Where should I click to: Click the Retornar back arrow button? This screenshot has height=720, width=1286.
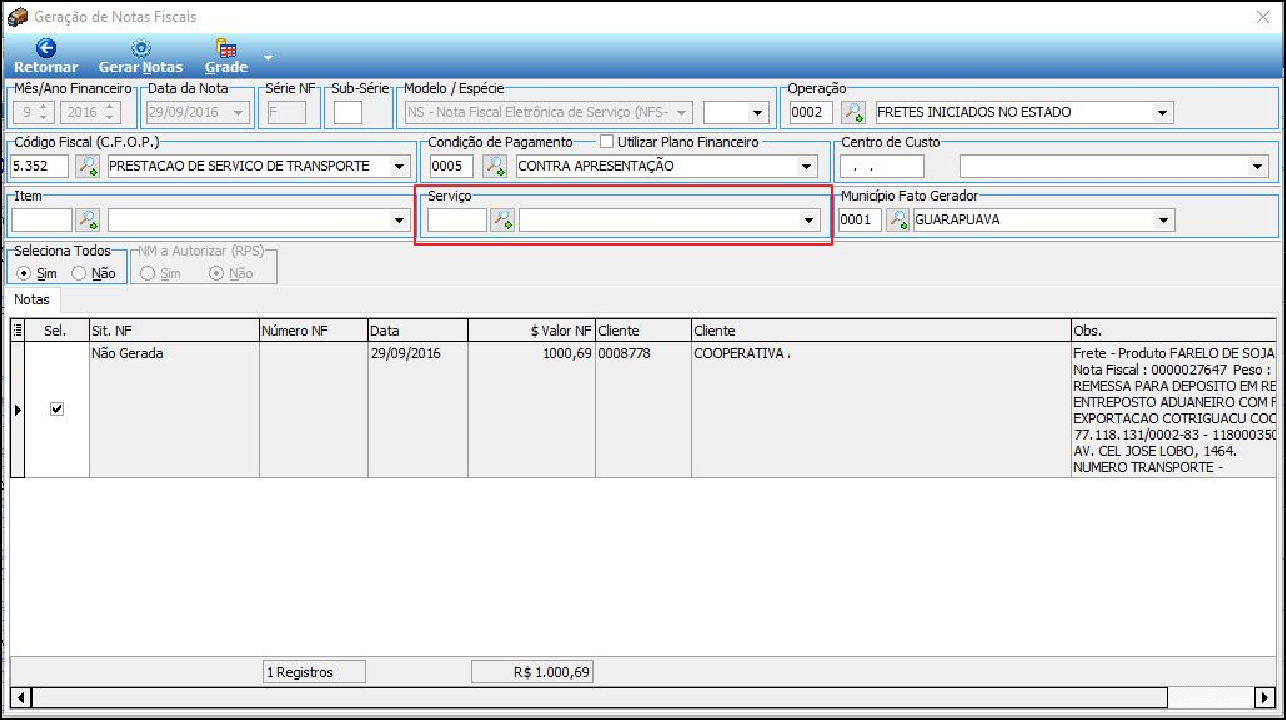pyautogui.click(x=46, y=56)
